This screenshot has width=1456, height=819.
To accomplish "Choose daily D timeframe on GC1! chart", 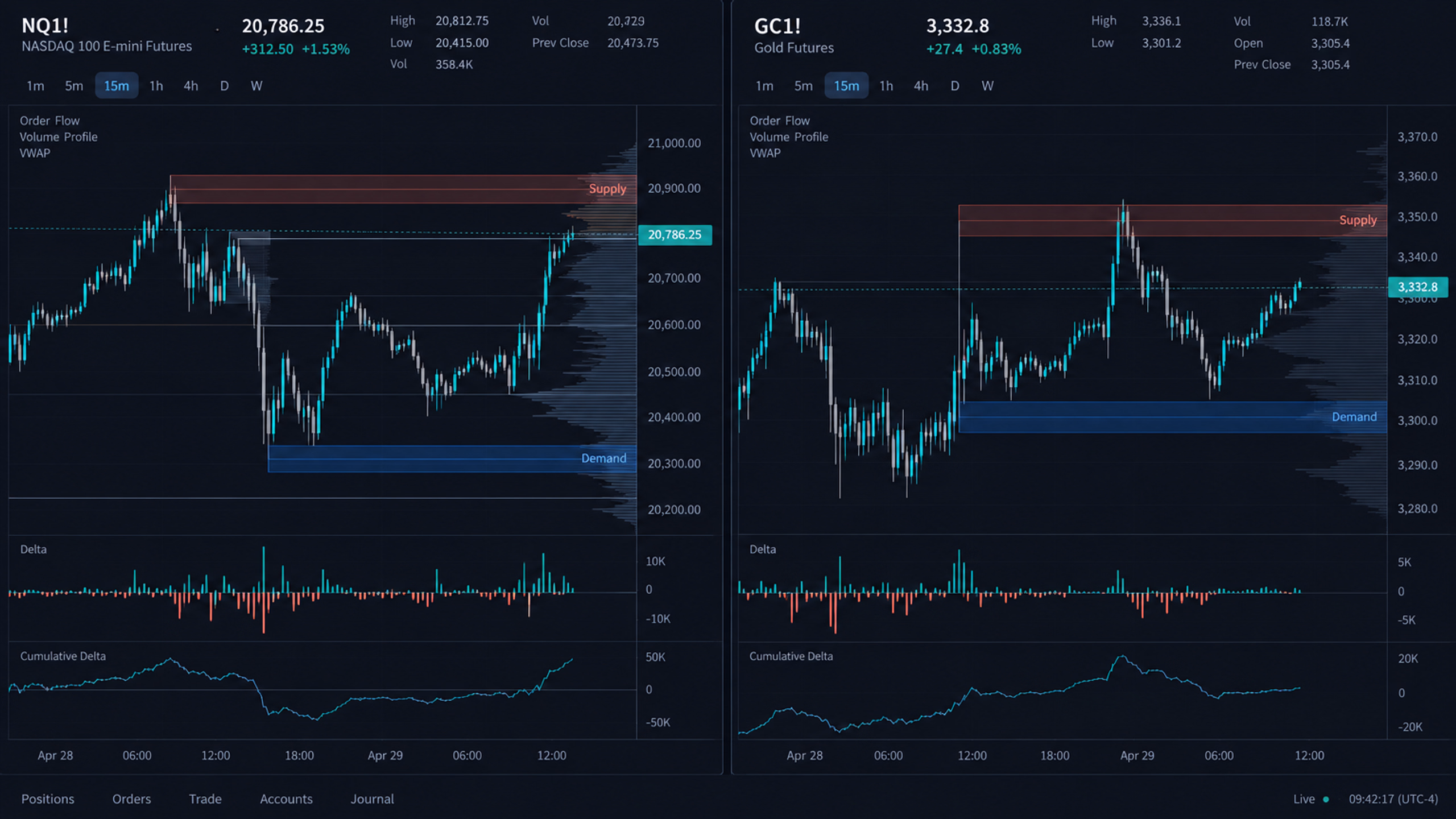I will click(x=954, y=86).
